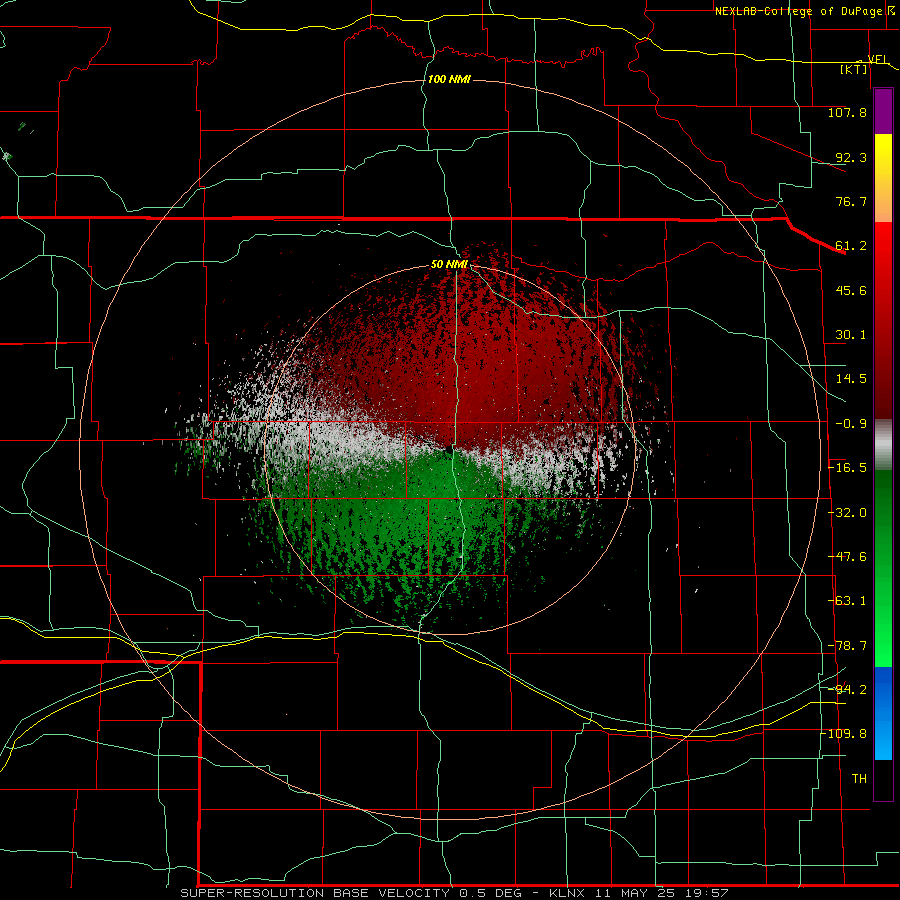Click the TH label on the legend

pyautogui.click(x=859, y=779)
